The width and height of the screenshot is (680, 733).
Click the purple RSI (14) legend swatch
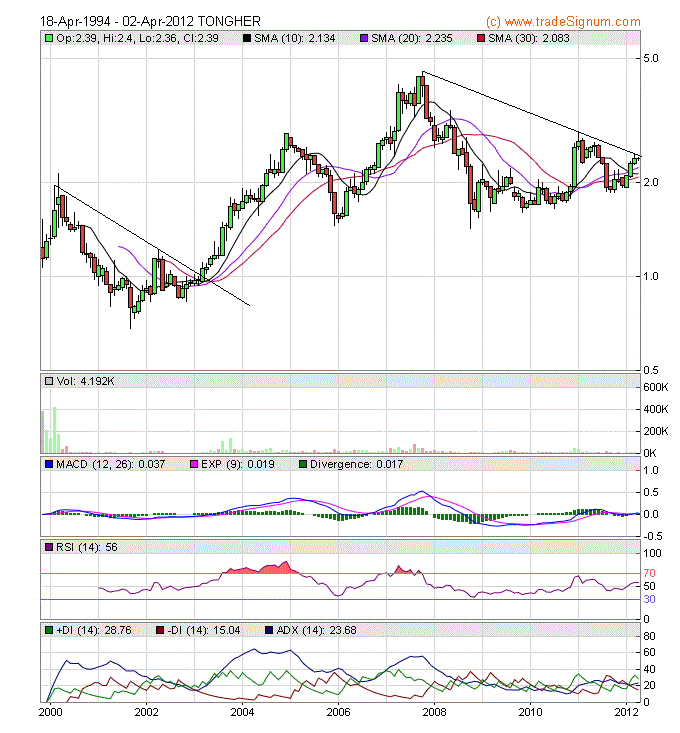(x=49, y=547)
